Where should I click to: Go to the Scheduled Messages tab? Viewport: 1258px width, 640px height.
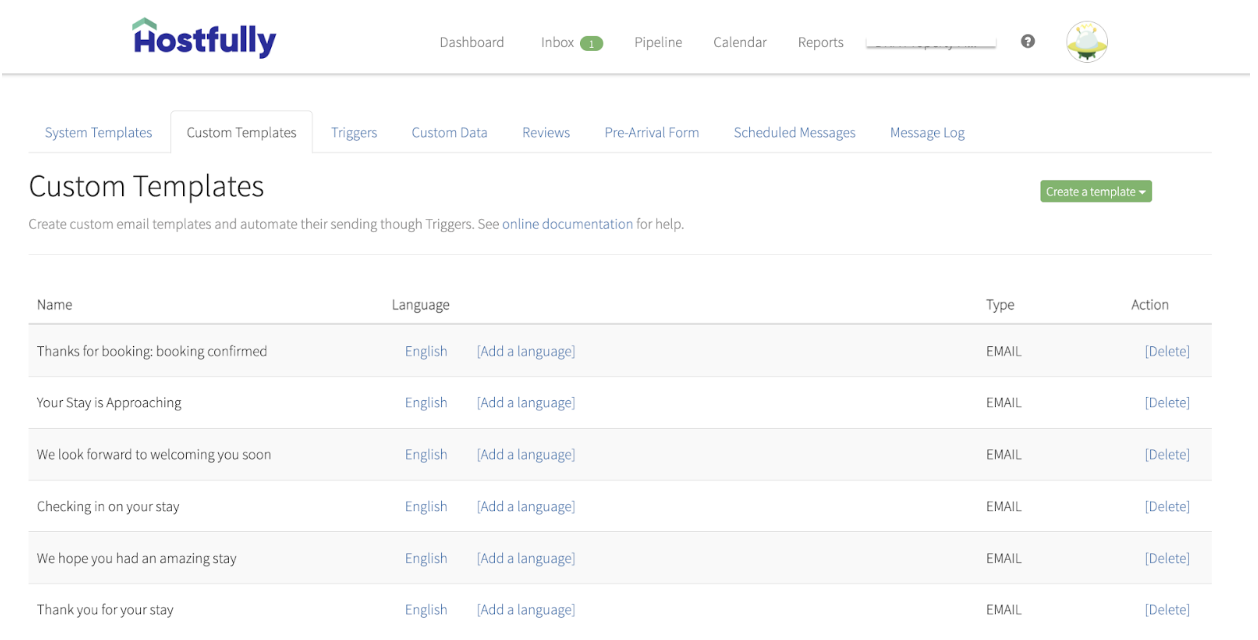[794, 132]
